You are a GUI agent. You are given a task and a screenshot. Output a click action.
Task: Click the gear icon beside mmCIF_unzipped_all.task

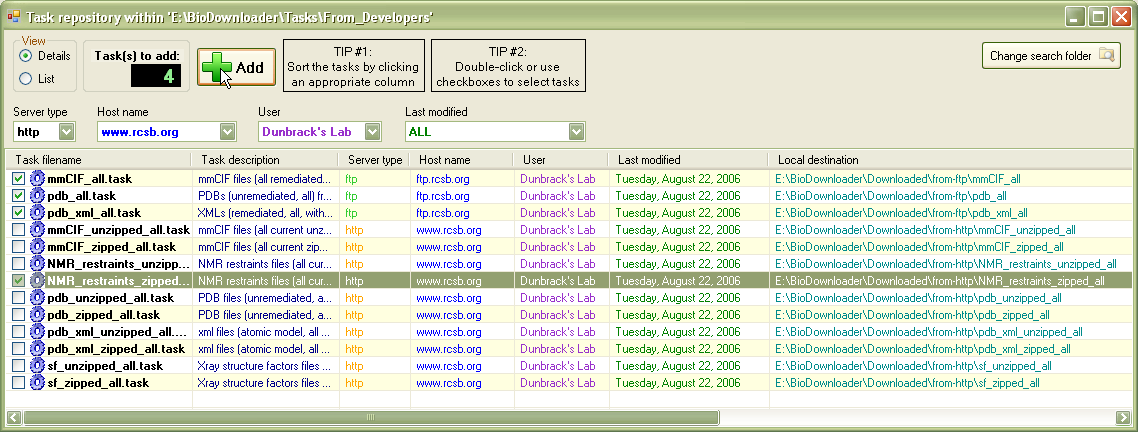point(37,229)
